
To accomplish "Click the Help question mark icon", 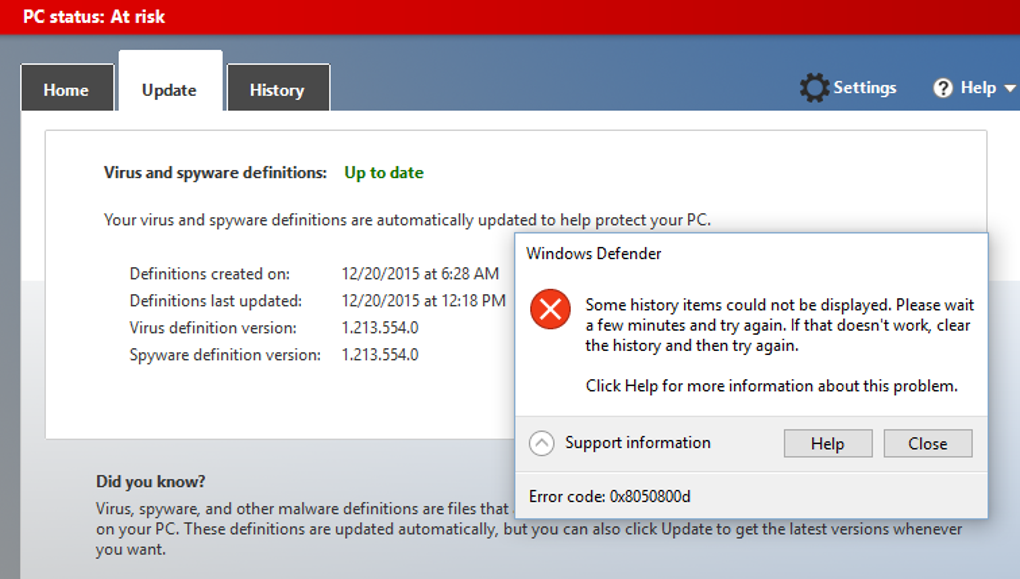I will coord(943,88).
